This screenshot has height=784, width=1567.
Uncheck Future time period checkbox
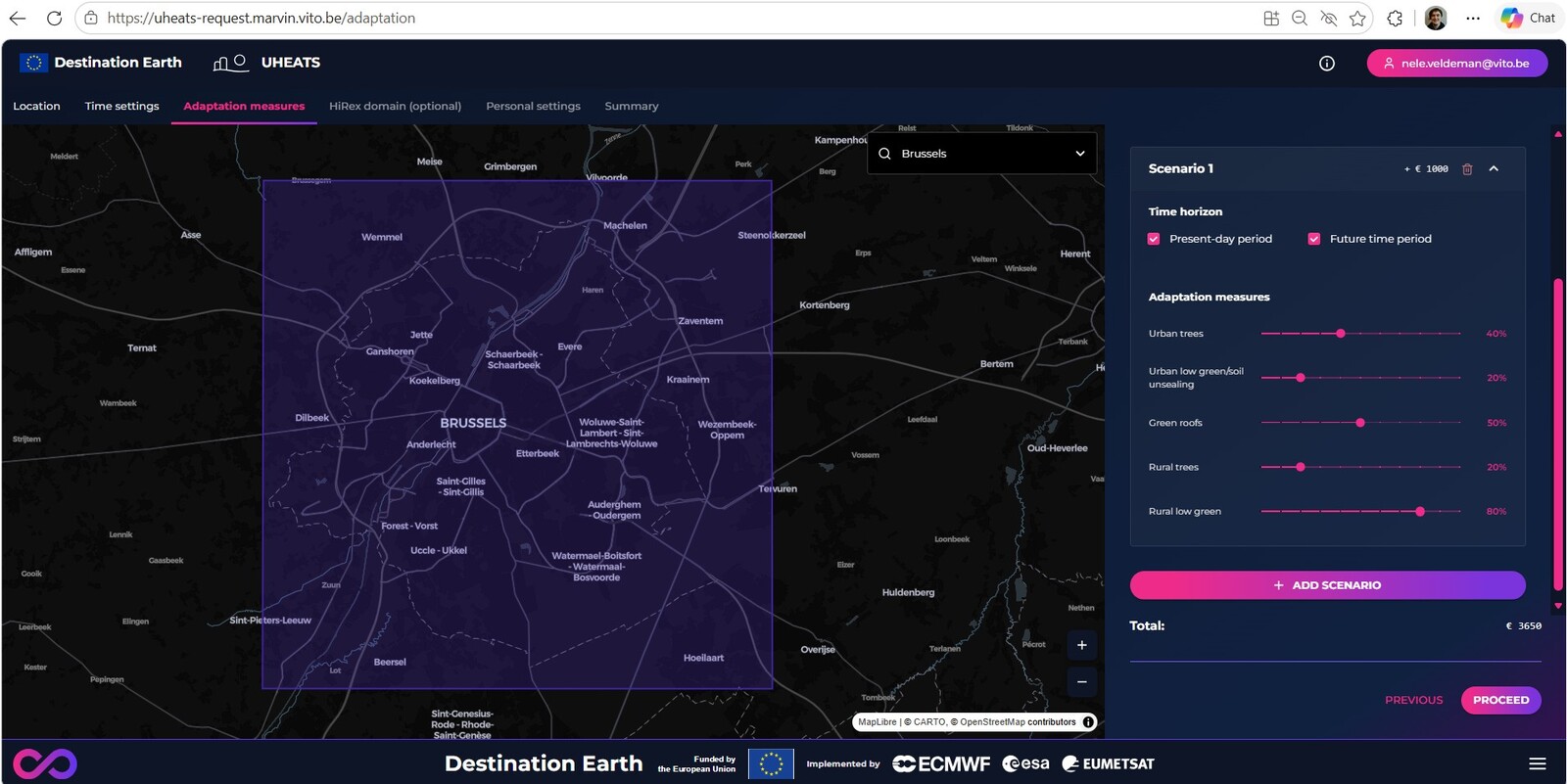(x=1314, y=239)
